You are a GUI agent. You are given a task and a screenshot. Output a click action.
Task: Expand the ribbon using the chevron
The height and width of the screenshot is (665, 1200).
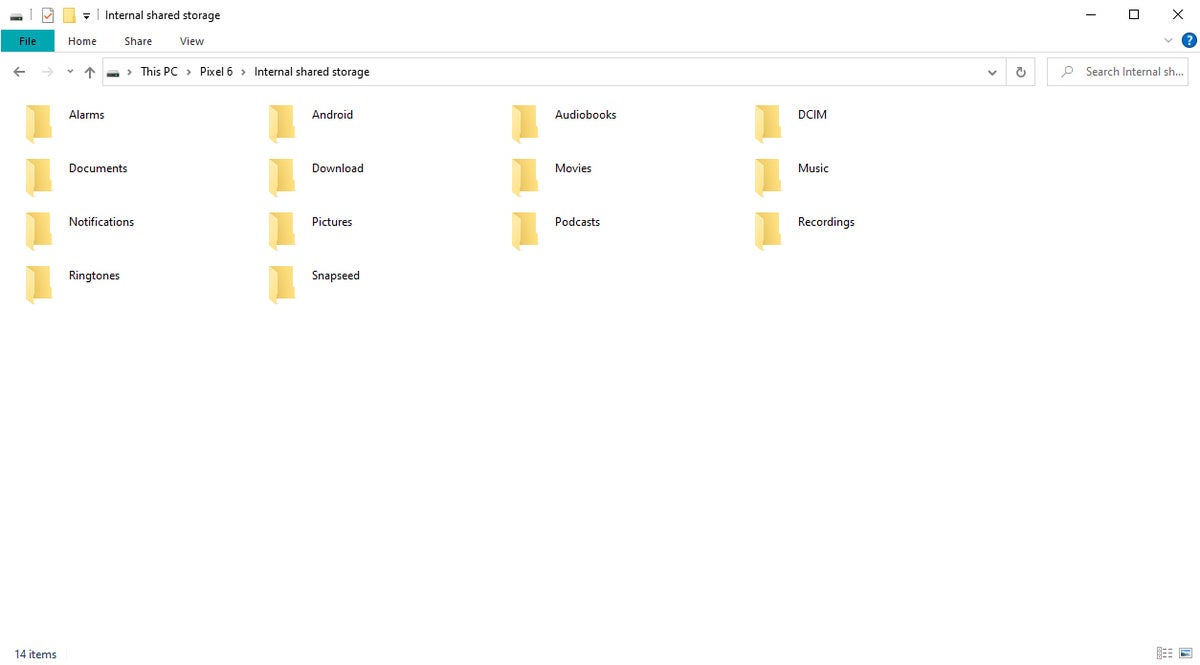point(1168,41)
